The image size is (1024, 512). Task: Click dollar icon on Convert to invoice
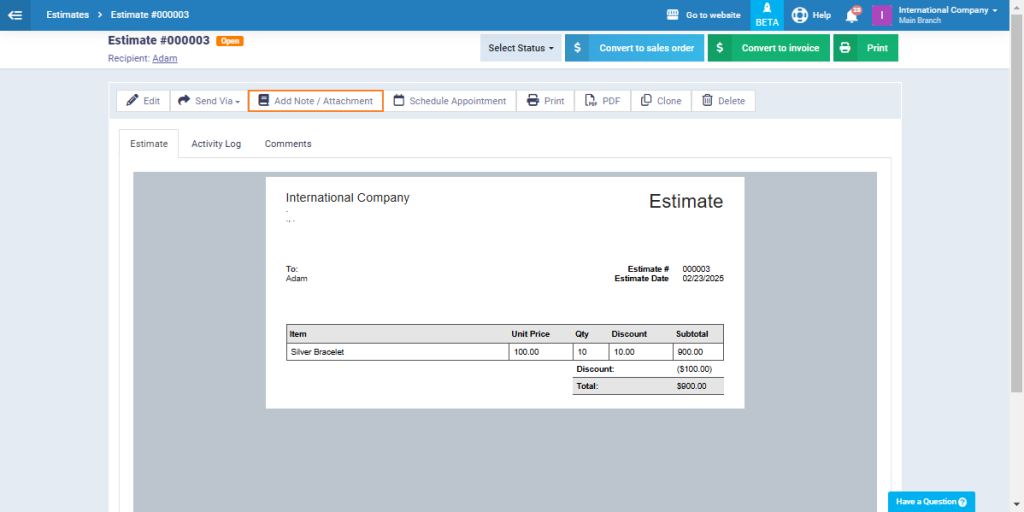720,48
